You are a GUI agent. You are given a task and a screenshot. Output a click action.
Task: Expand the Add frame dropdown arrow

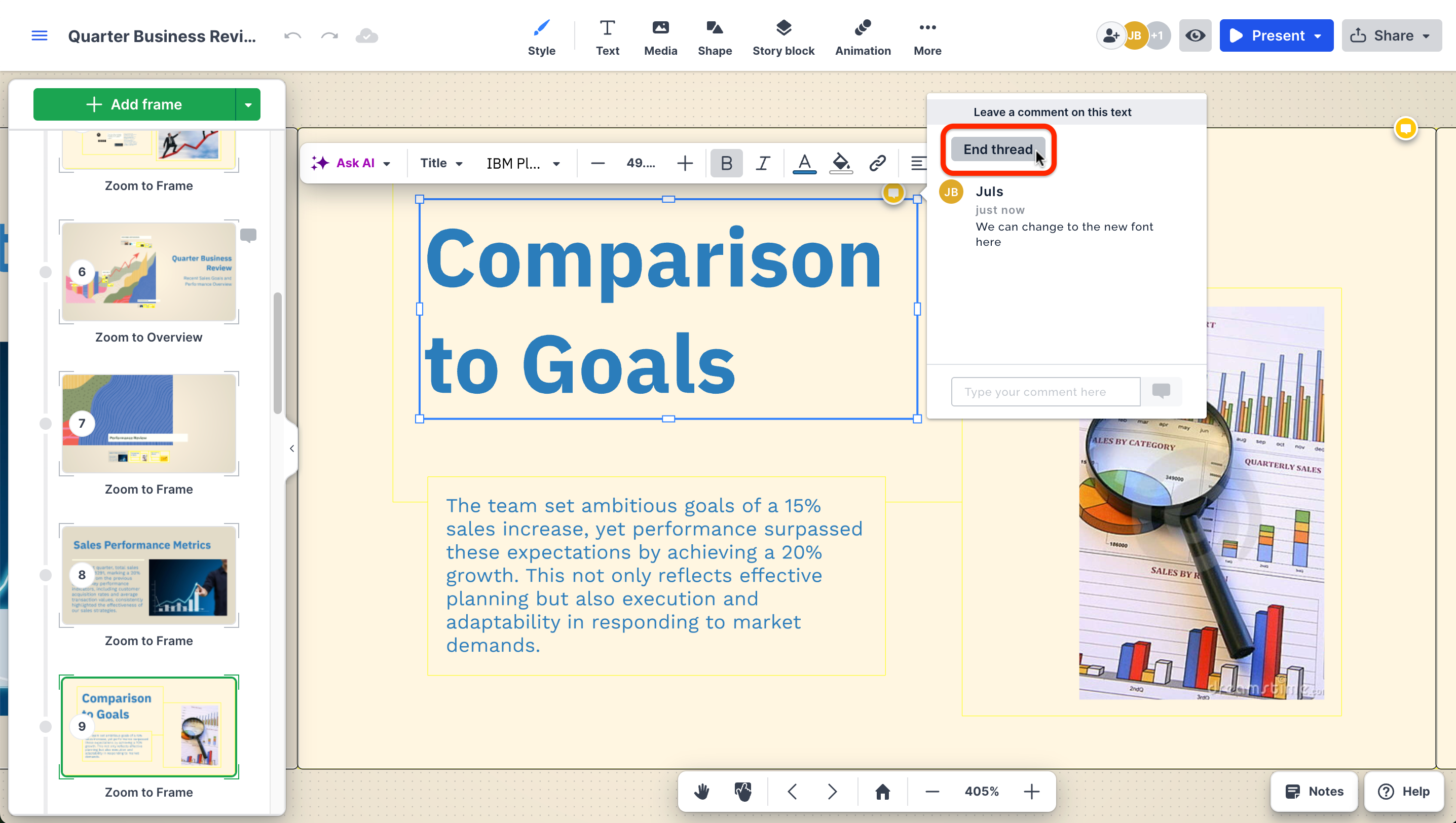[x=248, y=104]
